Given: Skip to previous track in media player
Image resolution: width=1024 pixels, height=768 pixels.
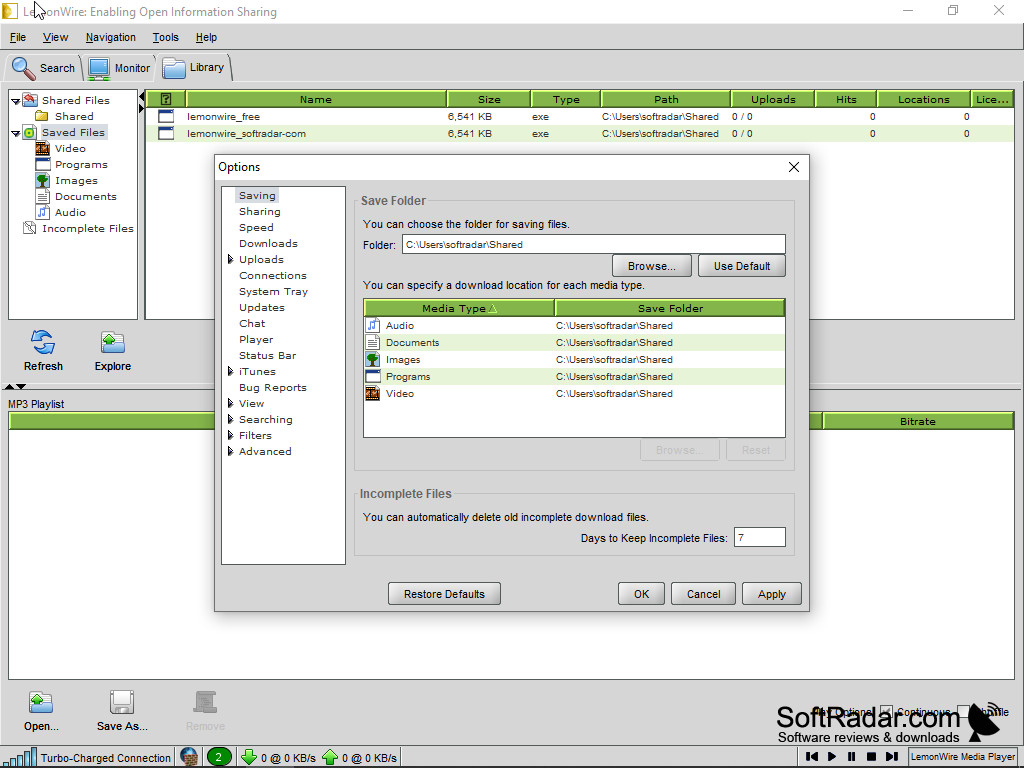Looking at the screenshot, I should tap(812, 756).
